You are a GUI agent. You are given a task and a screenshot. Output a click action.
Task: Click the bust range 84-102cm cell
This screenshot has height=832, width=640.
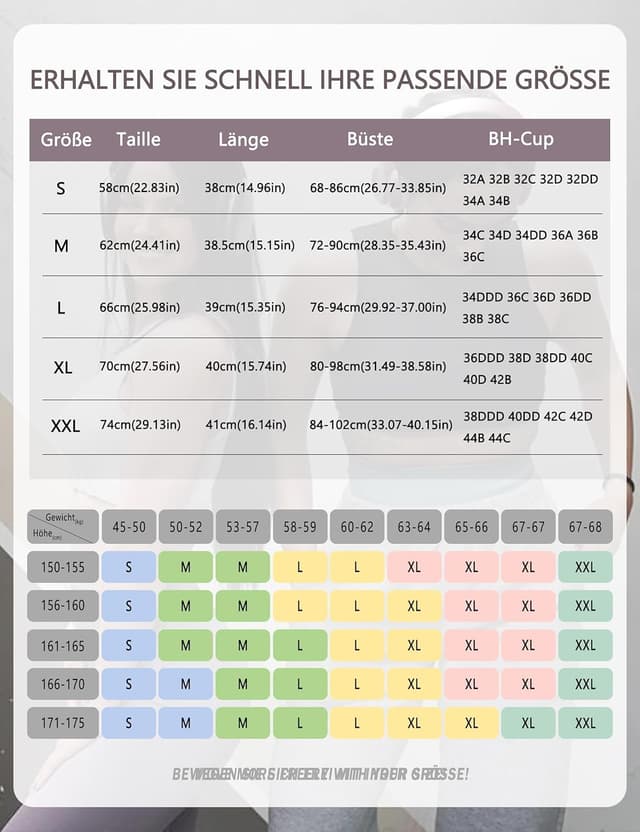380,425
